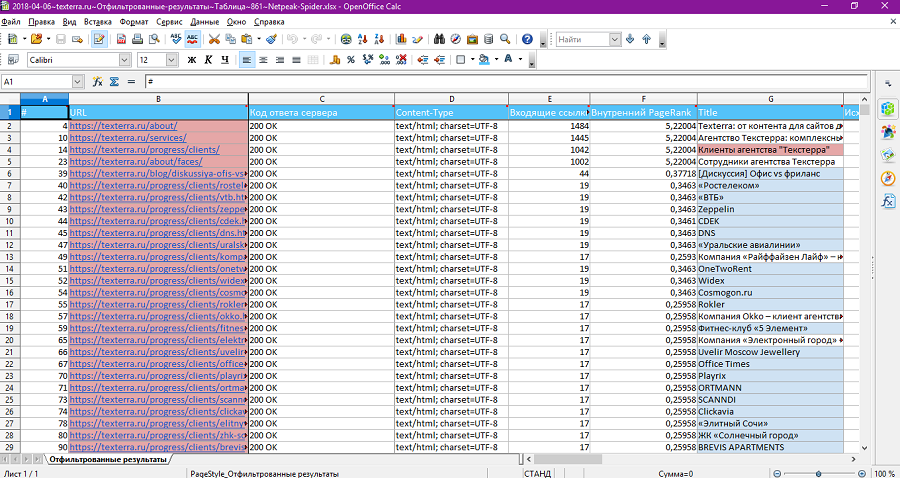Screen dimensions: 900x478
Task: Open the Формат menu
Action: click(x=134, y=22)
